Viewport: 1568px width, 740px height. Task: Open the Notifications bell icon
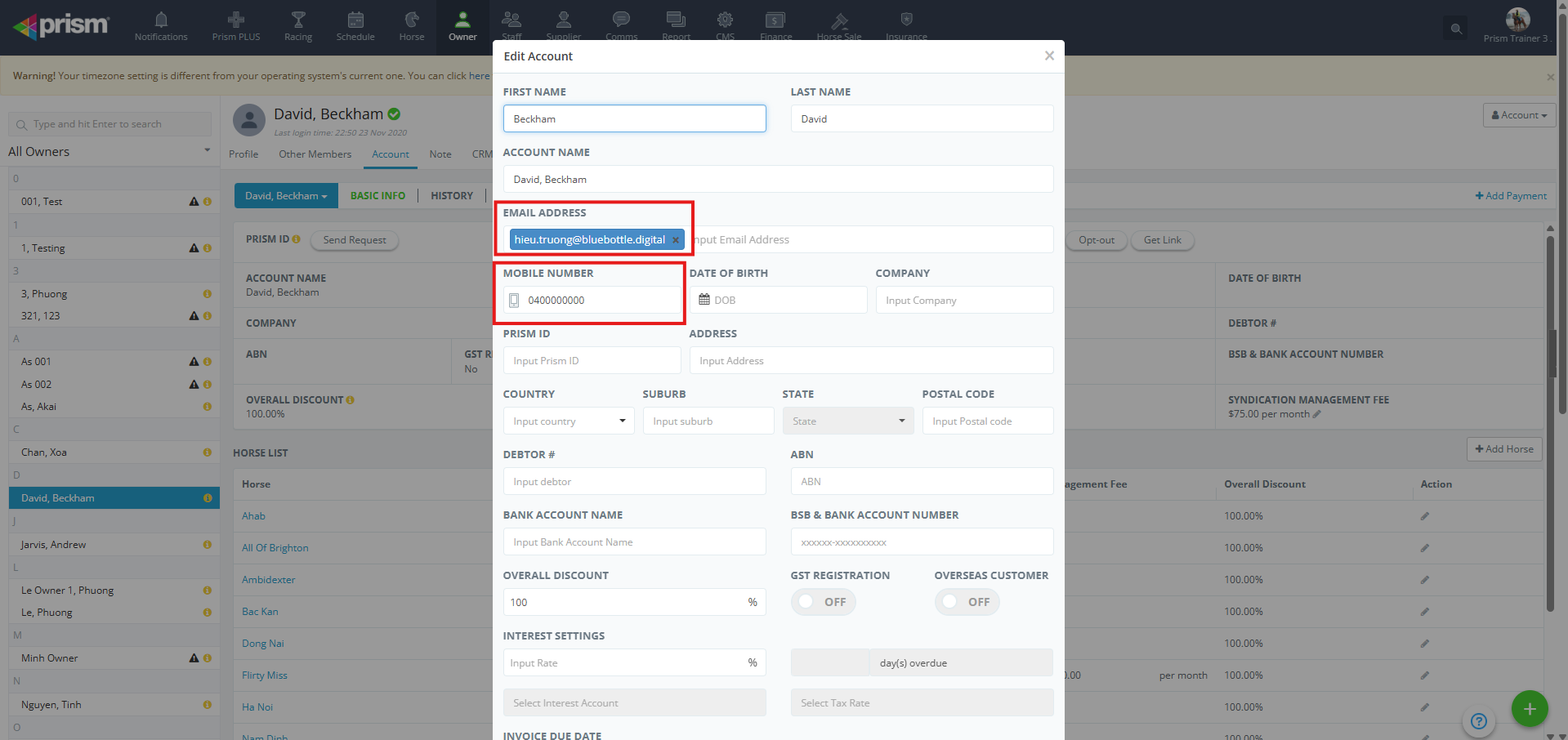[x=161, y=20]
